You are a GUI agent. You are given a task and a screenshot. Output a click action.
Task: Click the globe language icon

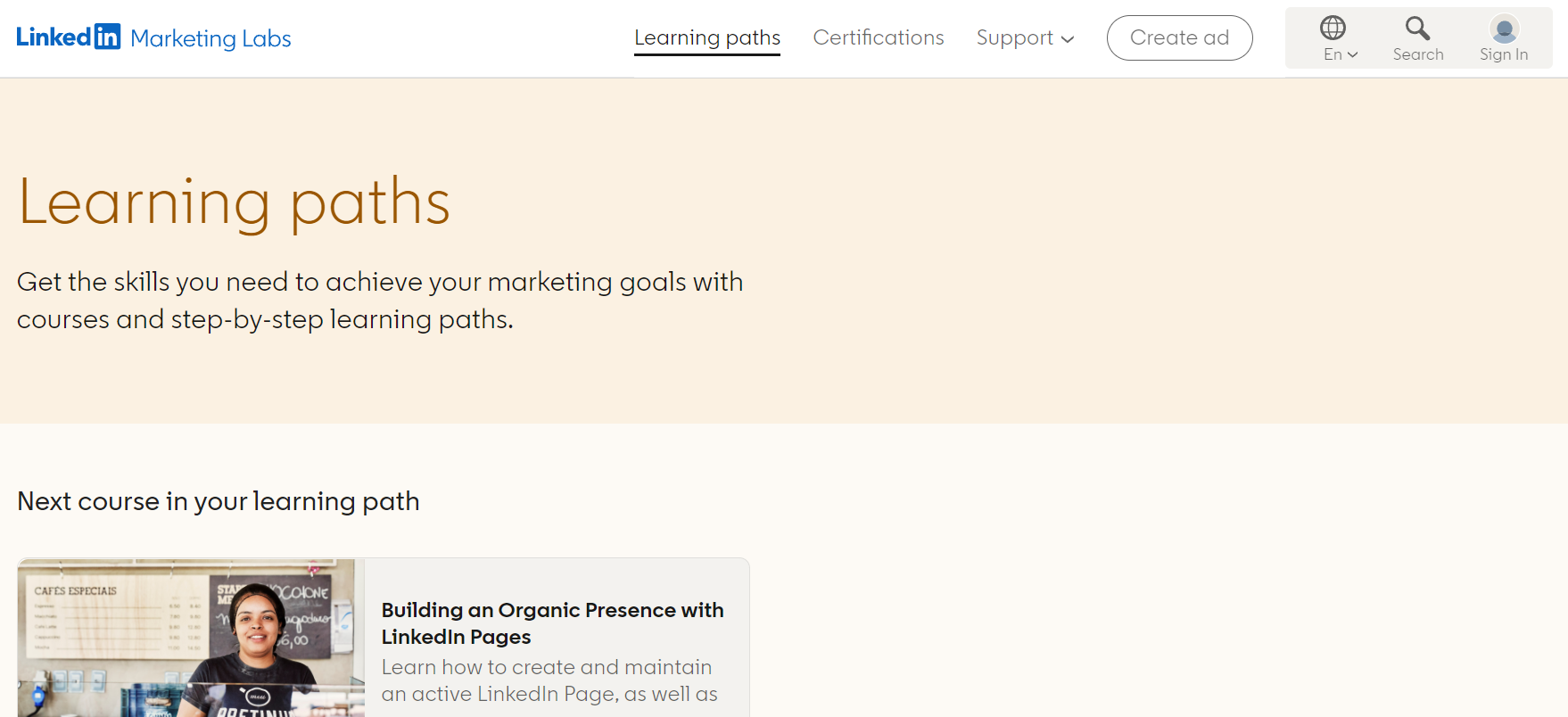(x=1333, y=28)
